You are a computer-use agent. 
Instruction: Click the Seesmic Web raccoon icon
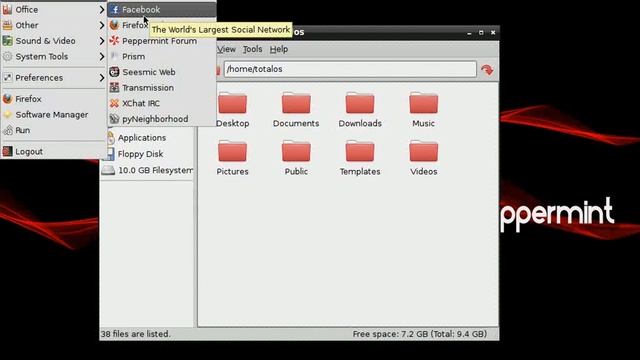[115, 72]
